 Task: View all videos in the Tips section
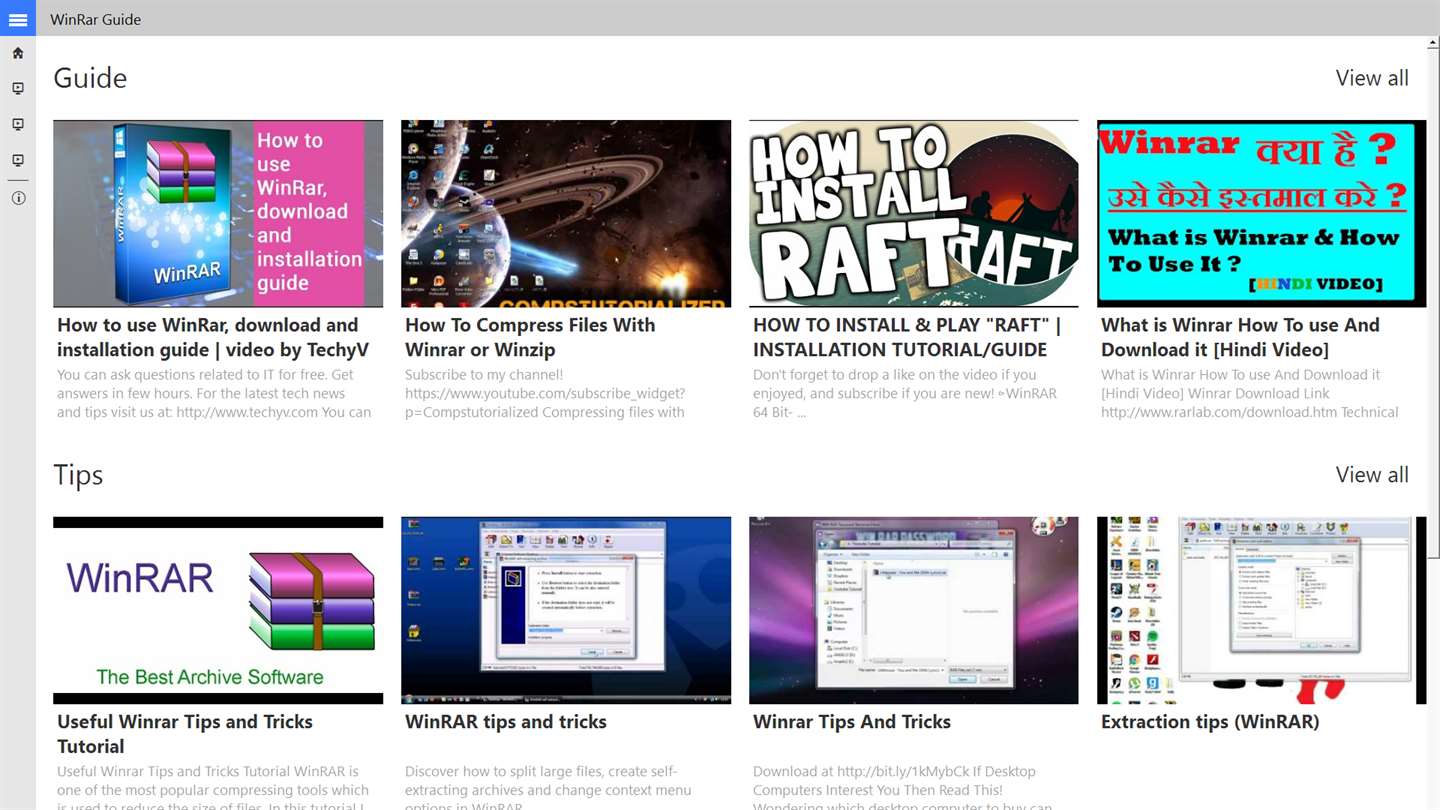click(1372, 475)
